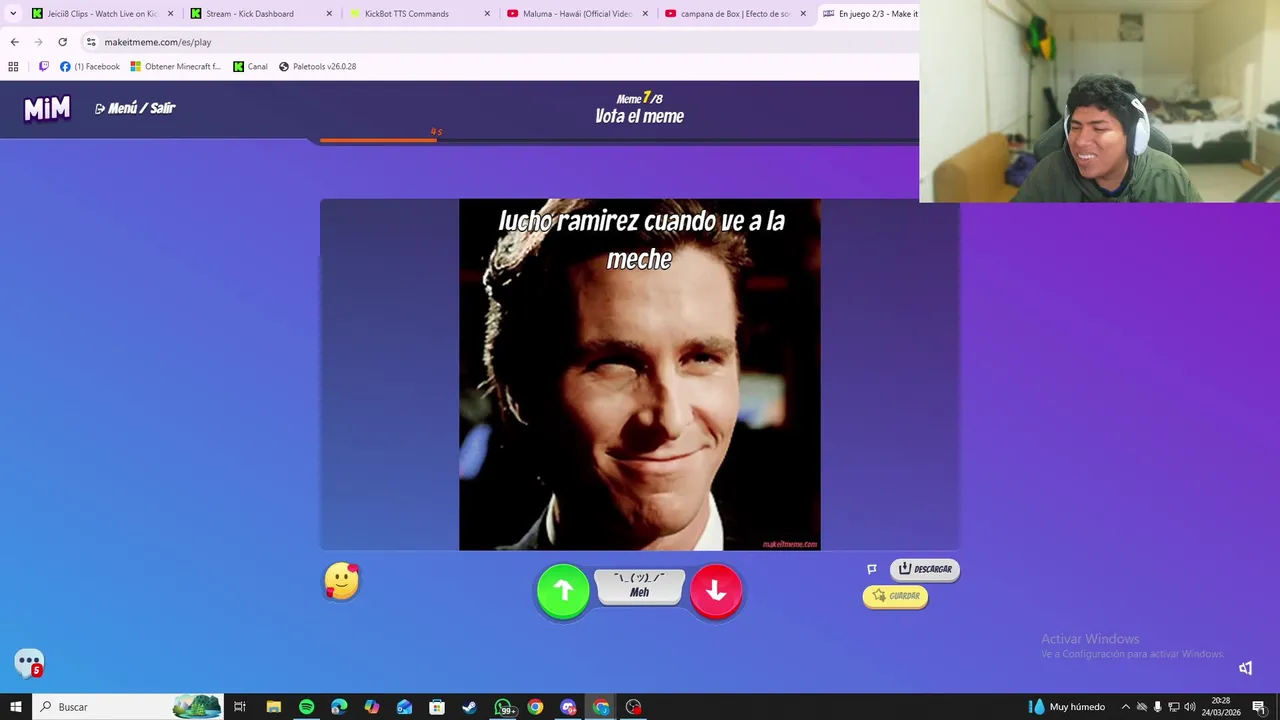Open Microsoft Edge from taskbar
Image resolution: width=1280 pixels, height=720 pixels.
coord(339,707)
